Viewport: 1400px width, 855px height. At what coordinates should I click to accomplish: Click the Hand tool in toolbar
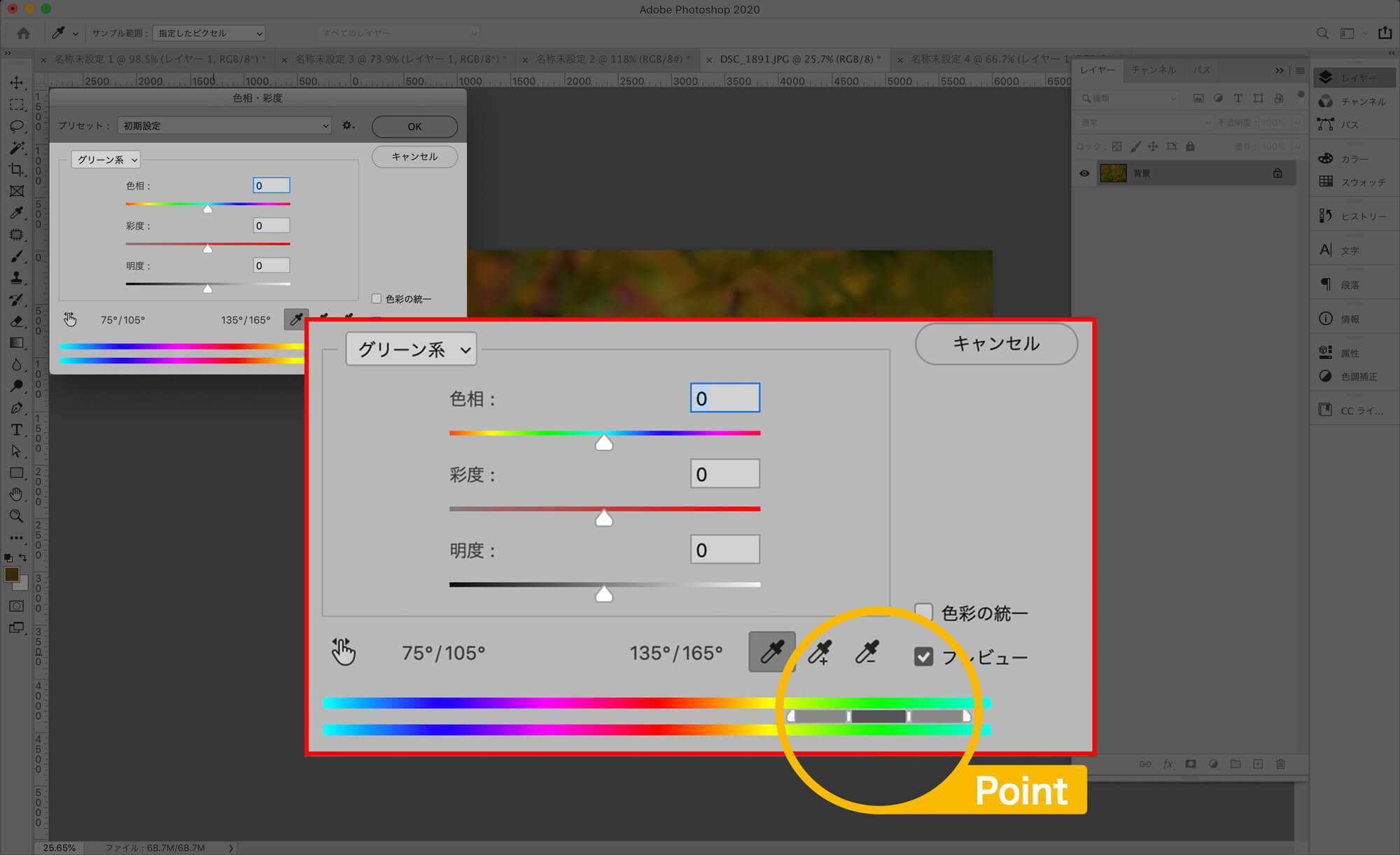pos(16,494)
